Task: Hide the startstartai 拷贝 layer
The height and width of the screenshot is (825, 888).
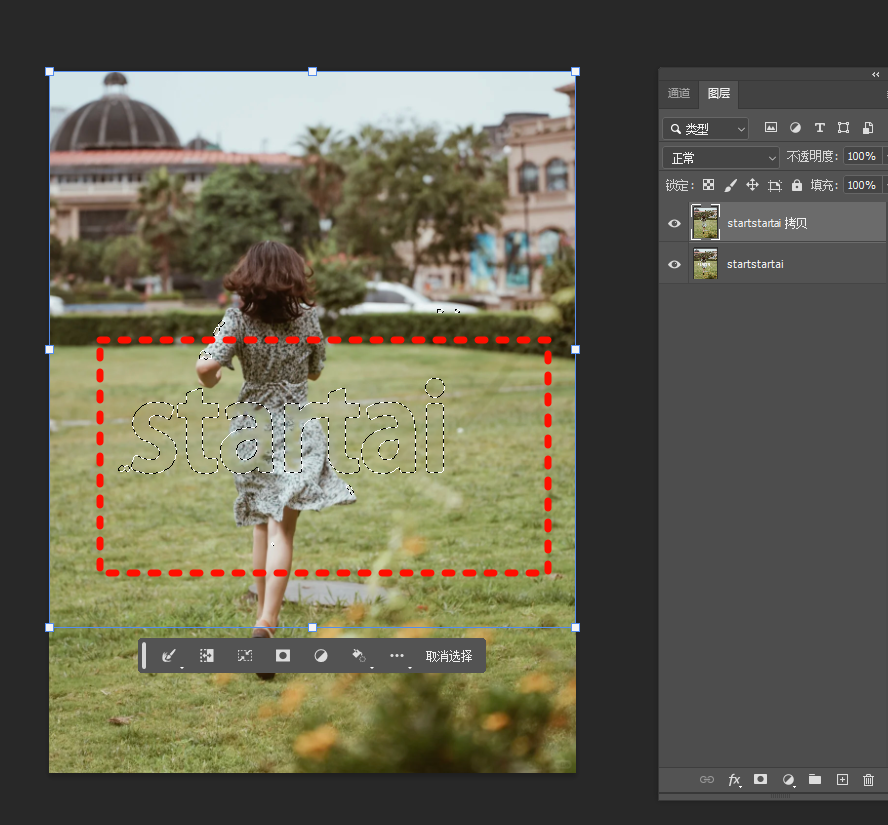Action: coord(674,223)
